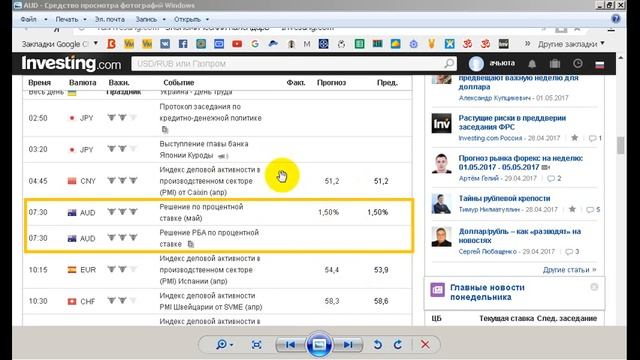
Task: Click the Swiss SVME PMI event at 10:30
Action: pos(211,301)
